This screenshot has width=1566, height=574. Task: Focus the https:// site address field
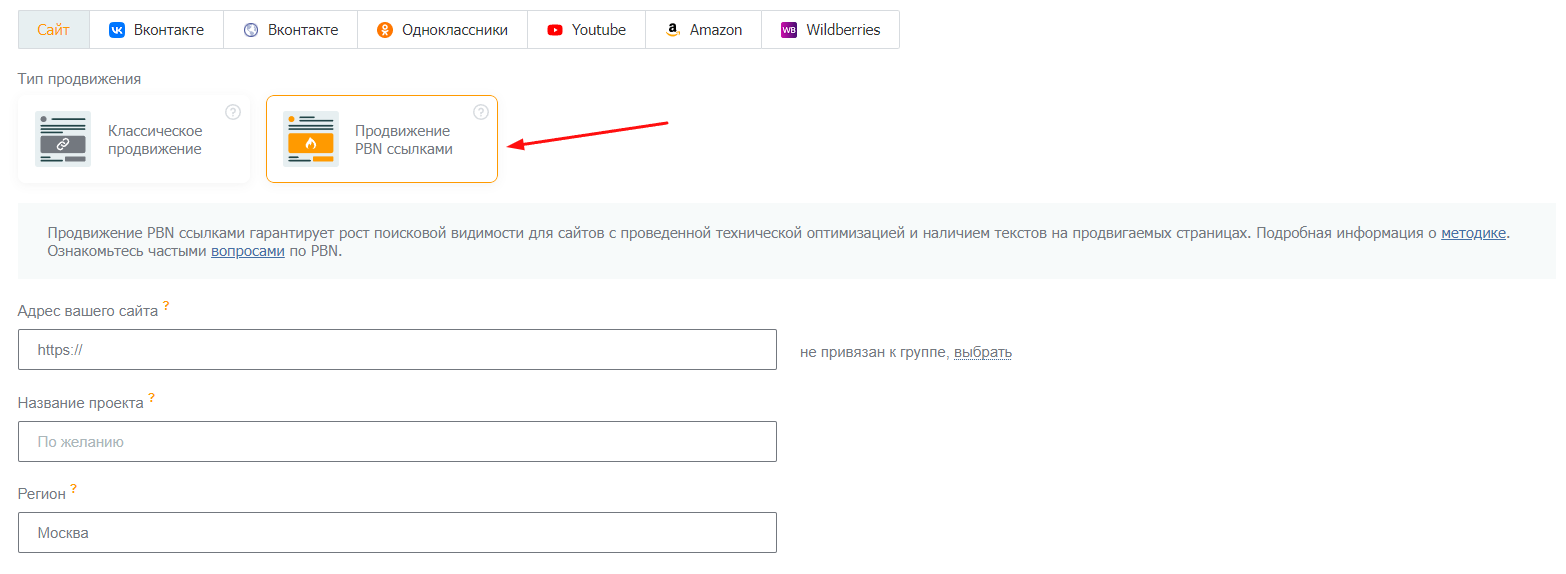397,350
